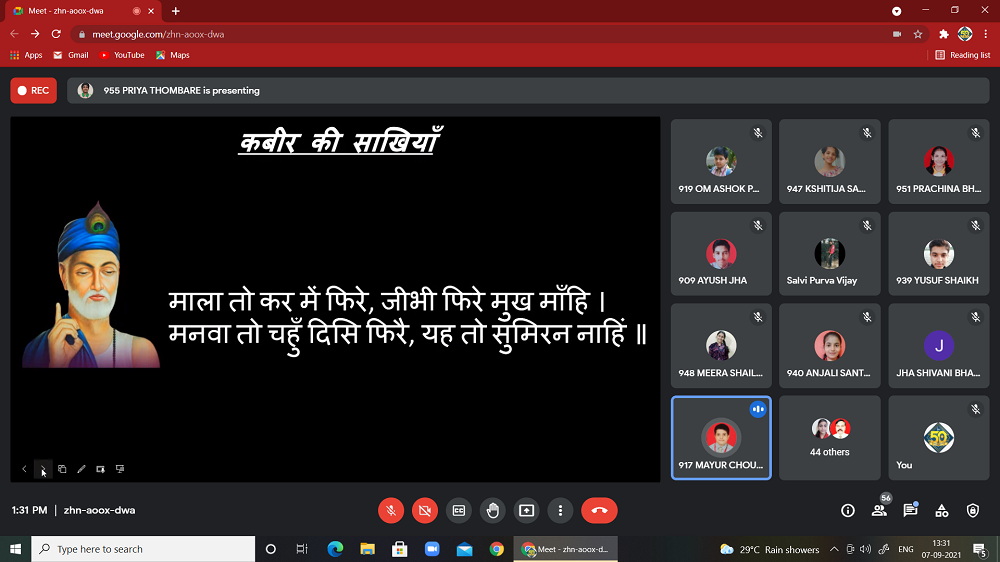Toggle the microphone mute button
The height and width of the screenshot is (562, 1000).
click(x=391, y=510)
